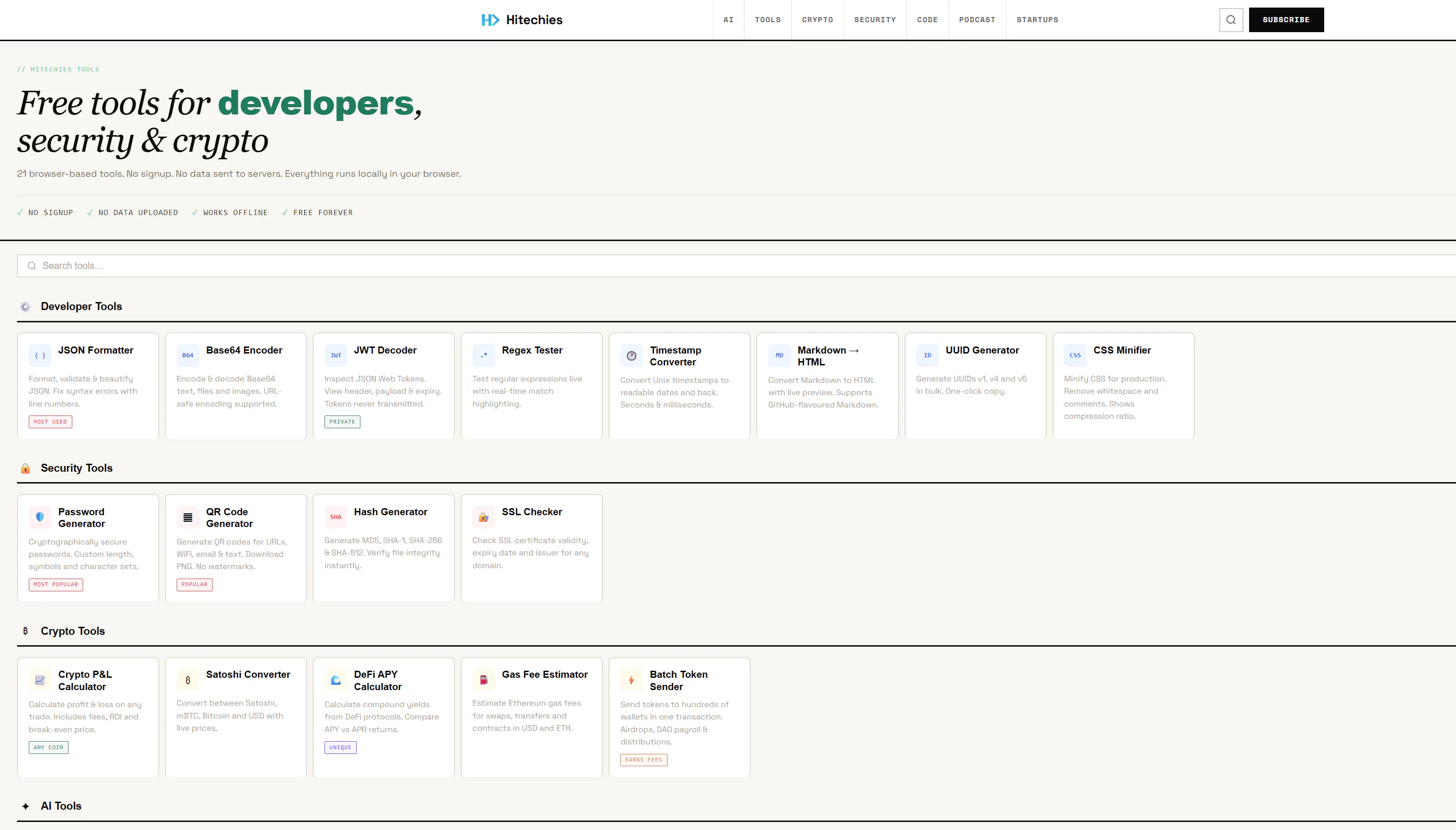The height and width of the screenshot is (830, 1456).
Task: Open the UUID Generator tool title
Action: 982,350
